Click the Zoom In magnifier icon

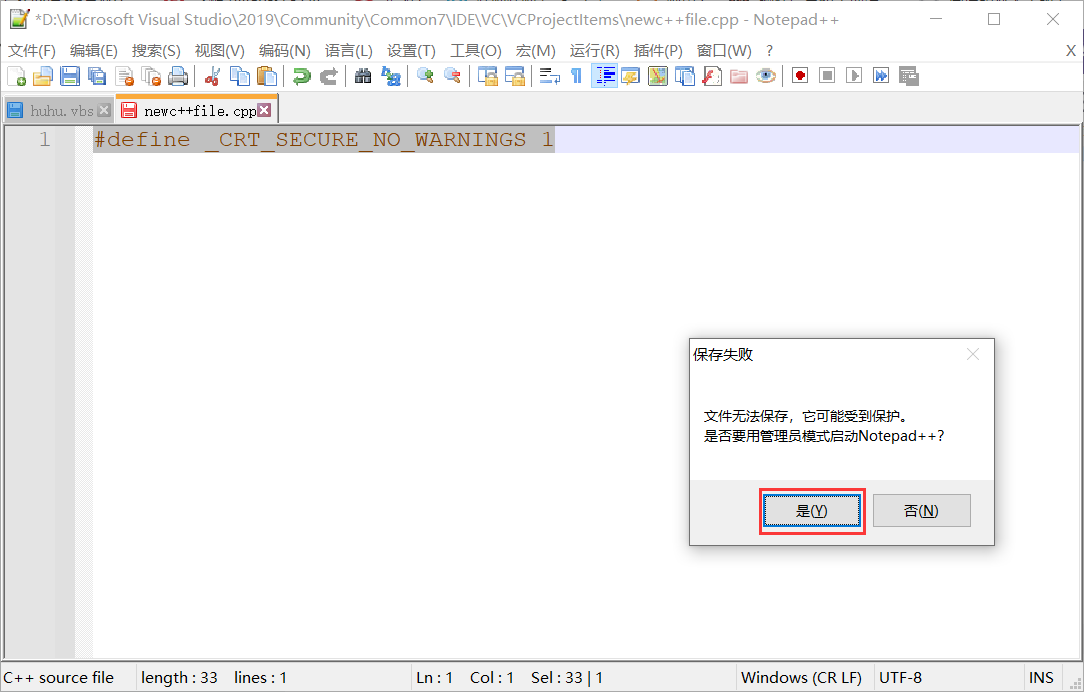423,75
